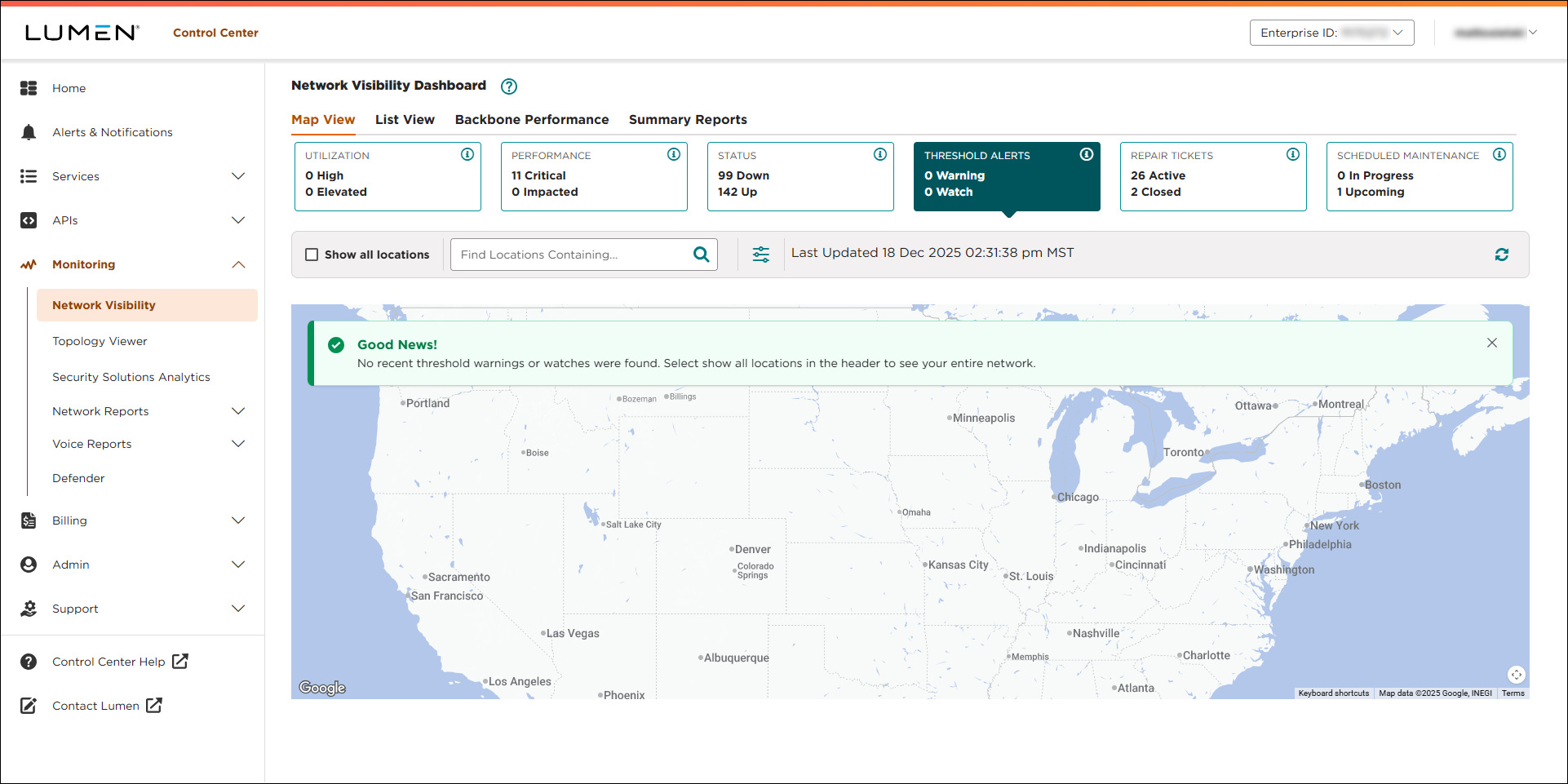1568x784 pixels.
Task: Switch to the List View tab
Action: pyautogui.click(x=405, y=119)
